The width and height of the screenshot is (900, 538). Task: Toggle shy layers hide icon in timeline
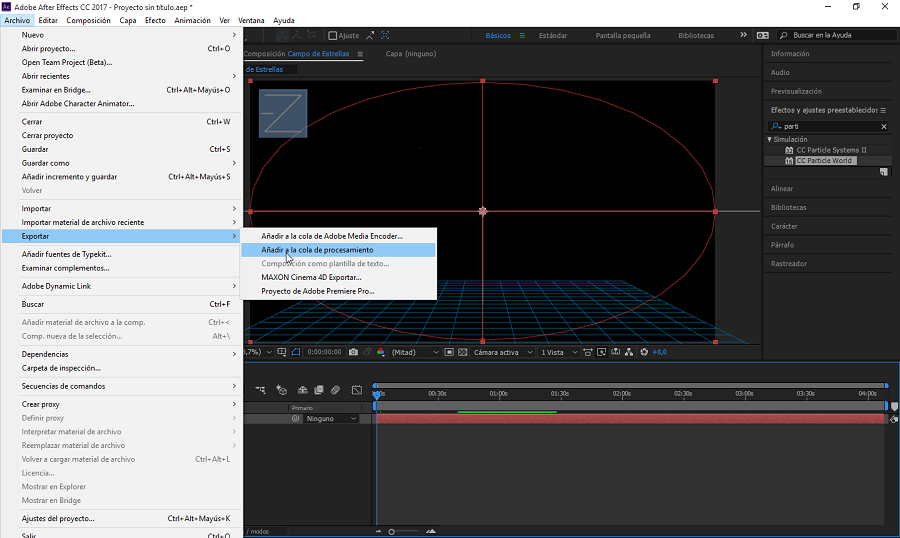(x=302, y=390)
